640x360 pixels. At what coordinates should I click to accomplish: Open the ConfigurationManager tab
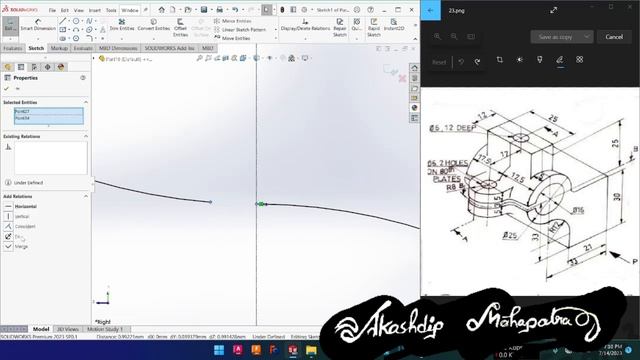(x=34, y=67)
